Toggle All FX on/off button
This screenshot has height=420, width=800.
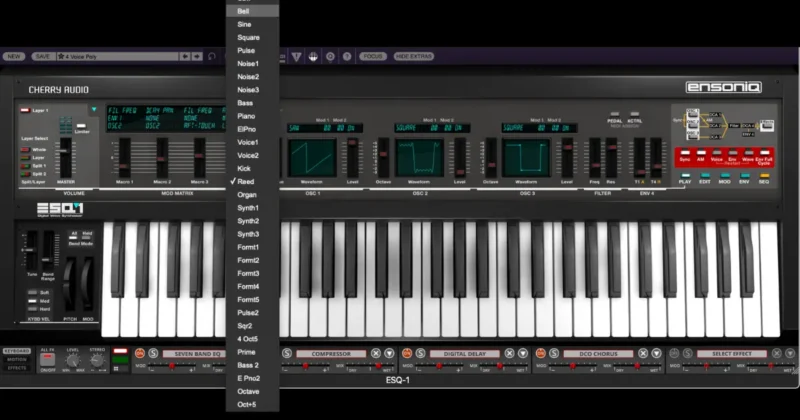coord(47,360)
